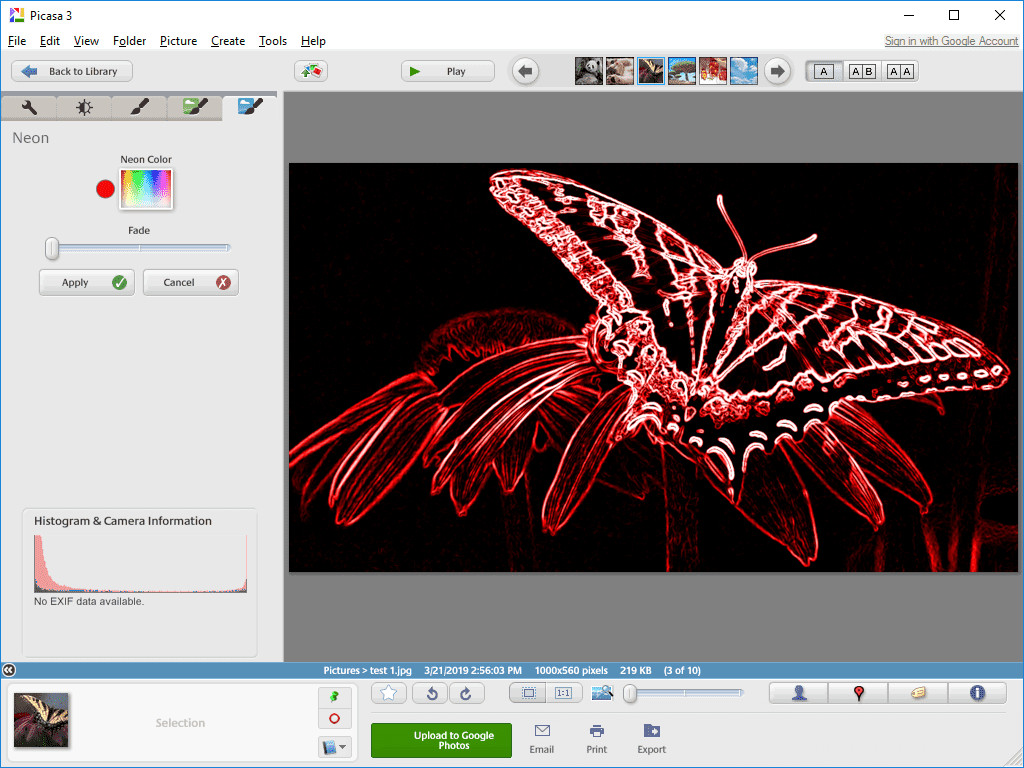Open the commonly needed fixes wrench tab
The height and width of the screenshot is (768, 1024).
tap(29, 107)
